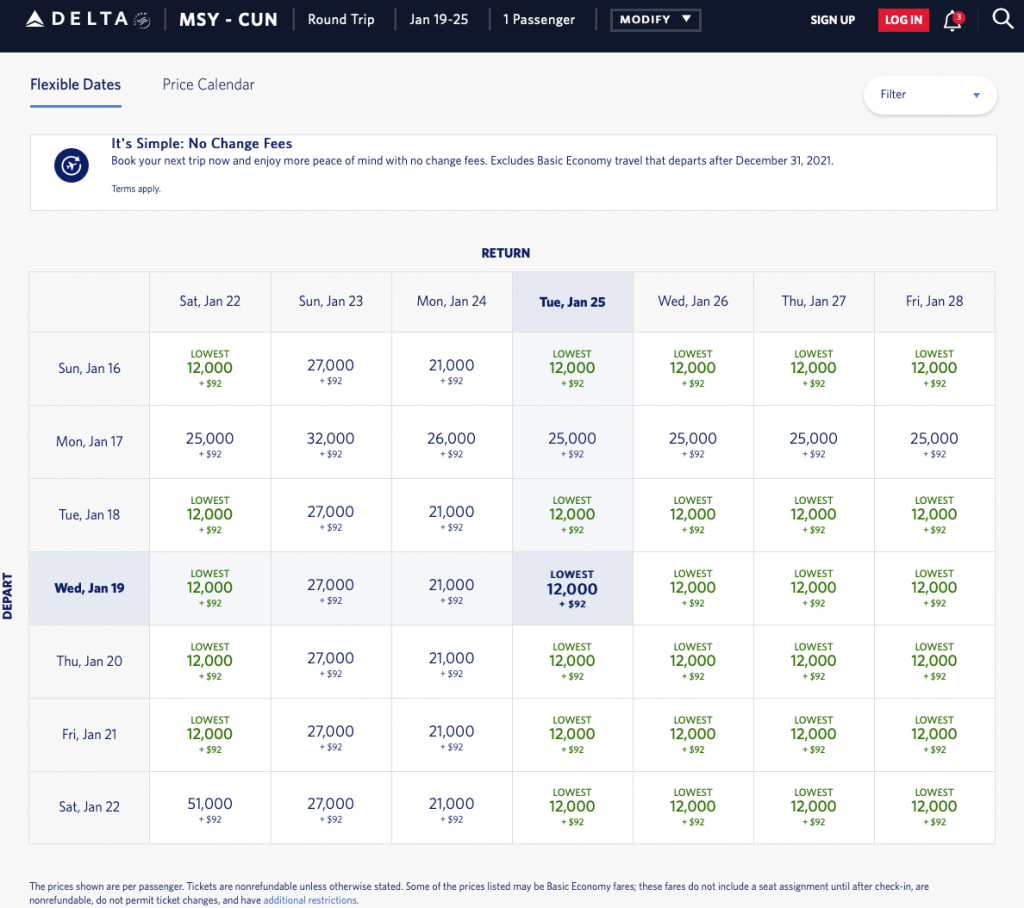
Task: Click the No Change Fees circular icon
Action: (71, 165)
